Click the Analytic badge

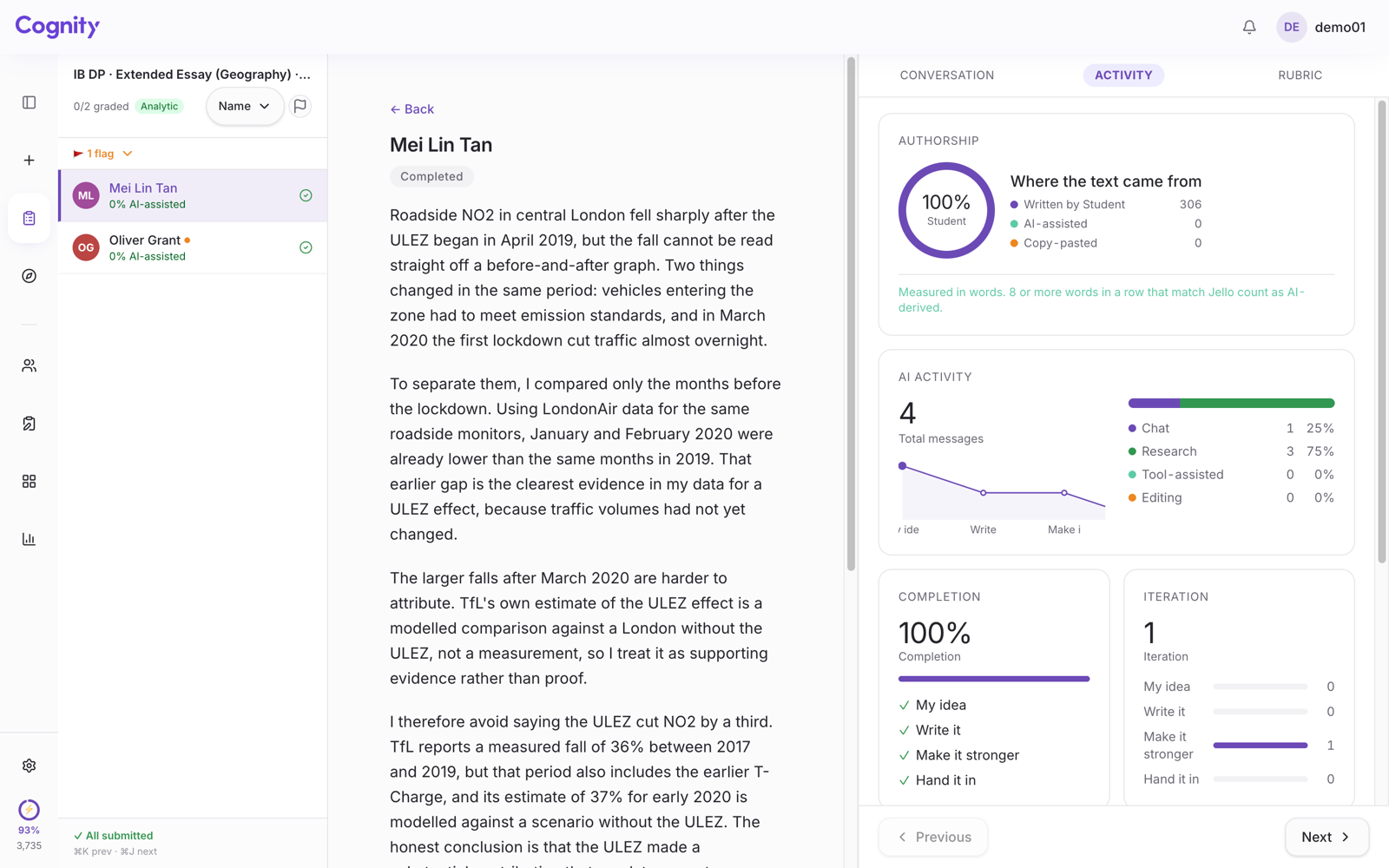160,106
